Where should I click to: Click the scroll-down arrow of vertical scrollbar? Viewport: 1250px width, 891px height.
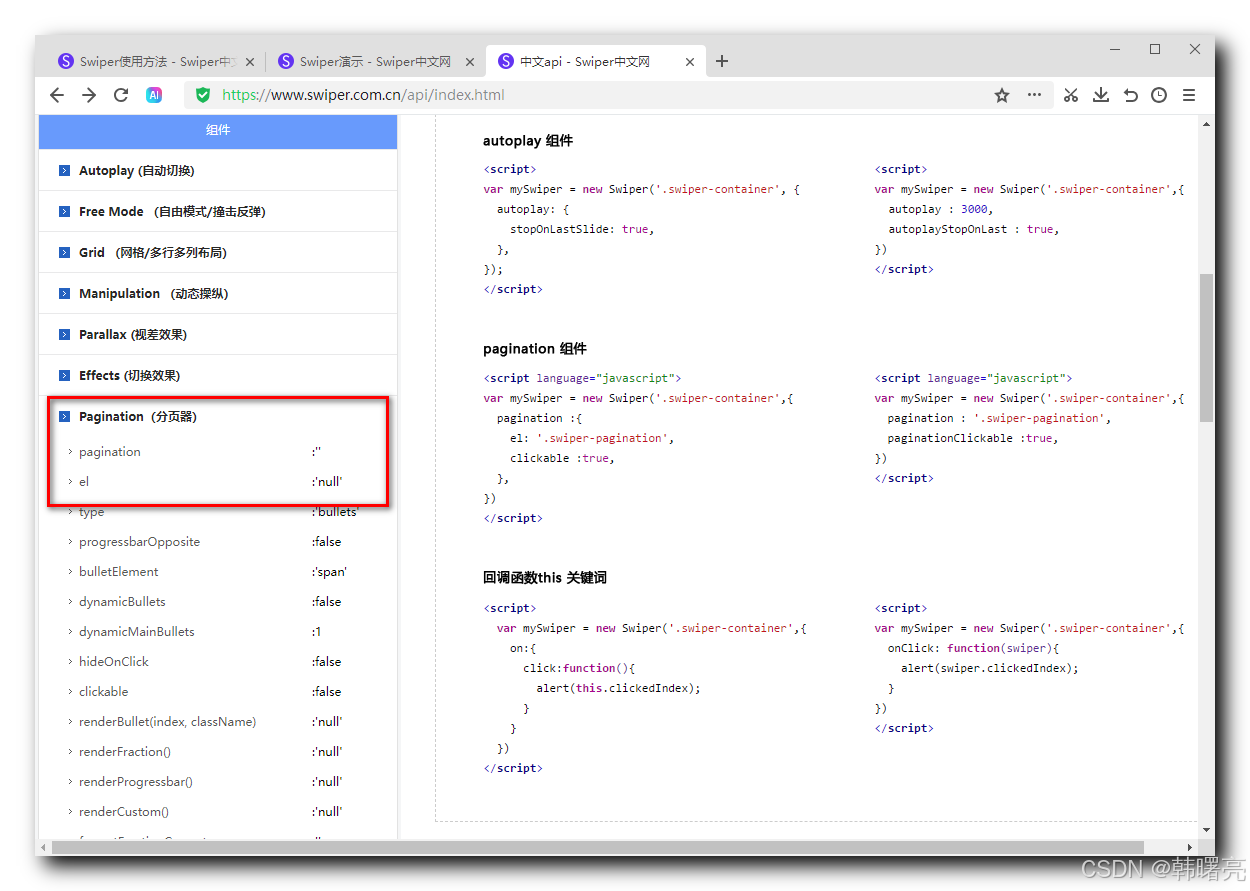1206,830
